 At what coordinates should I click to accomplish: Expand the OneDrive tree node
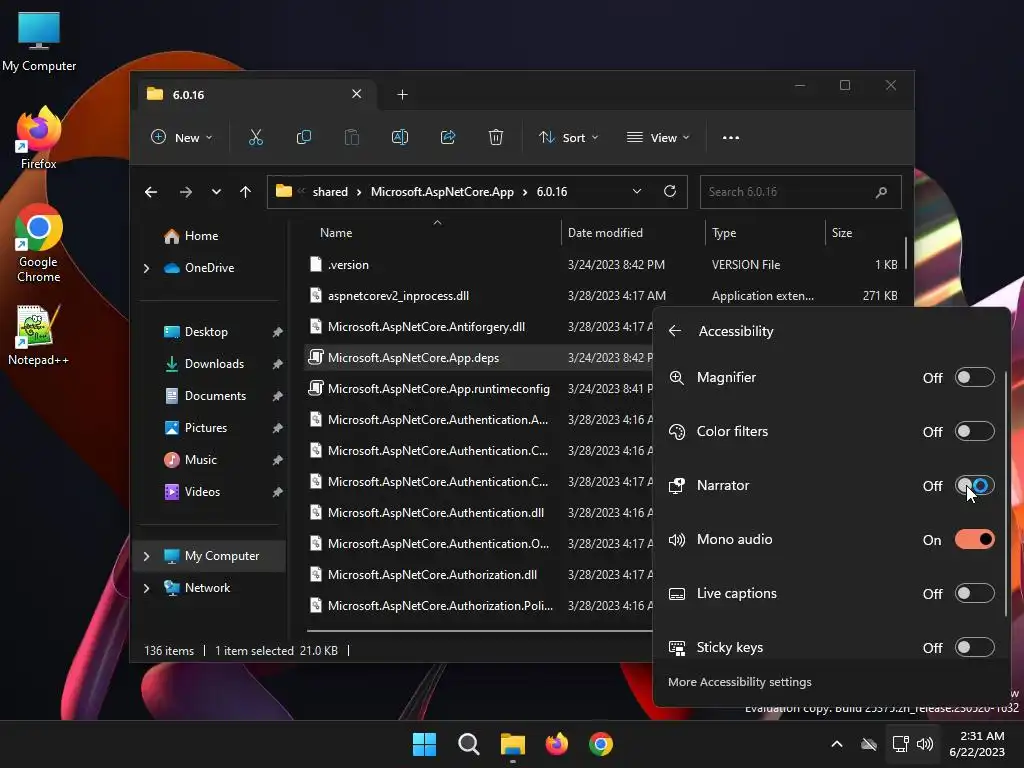click(146, 268)
